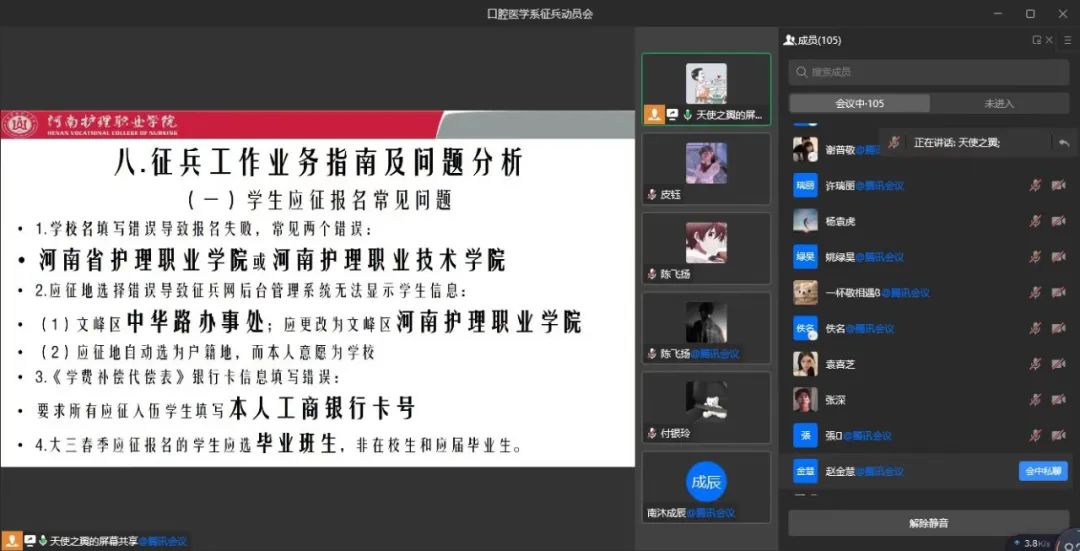
Task: Pop out the members panel window
Action: coord(1037,40)
